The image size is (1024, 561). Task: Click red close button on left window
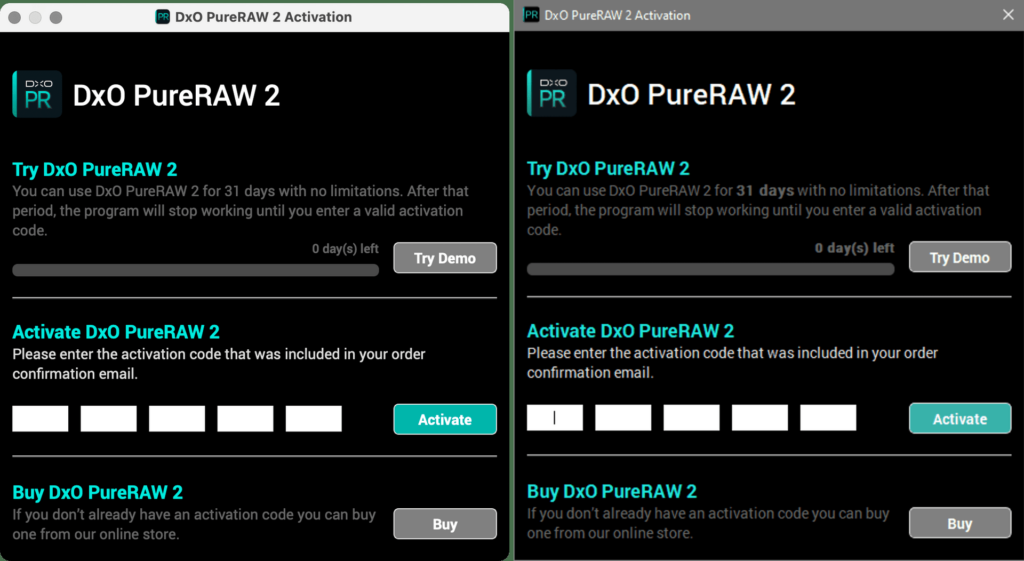(x=14, y=18)
